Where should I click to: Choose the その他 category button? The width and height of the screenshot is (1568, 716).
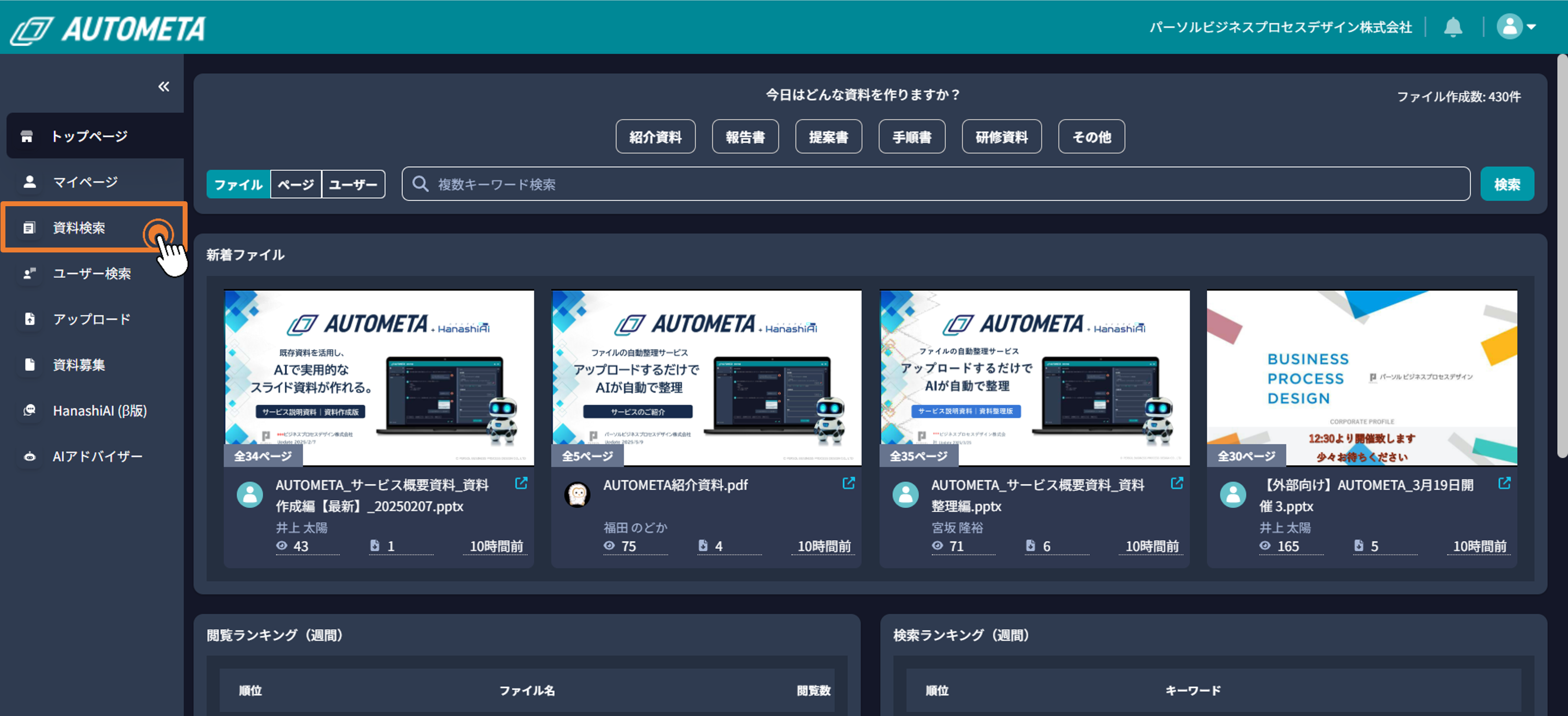1091,137
